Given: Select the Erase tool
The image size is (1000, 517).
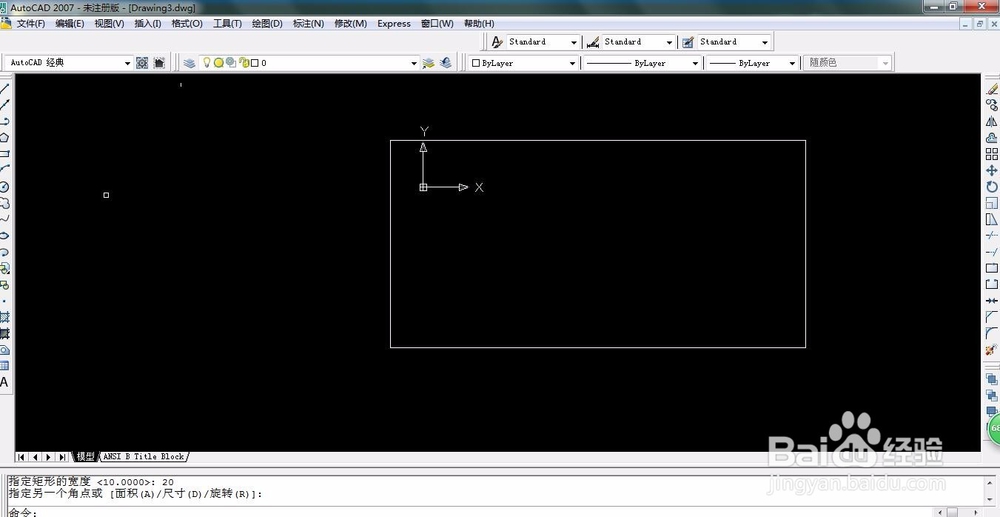Looking at the screenshot, I should click(x=992, y=89).
